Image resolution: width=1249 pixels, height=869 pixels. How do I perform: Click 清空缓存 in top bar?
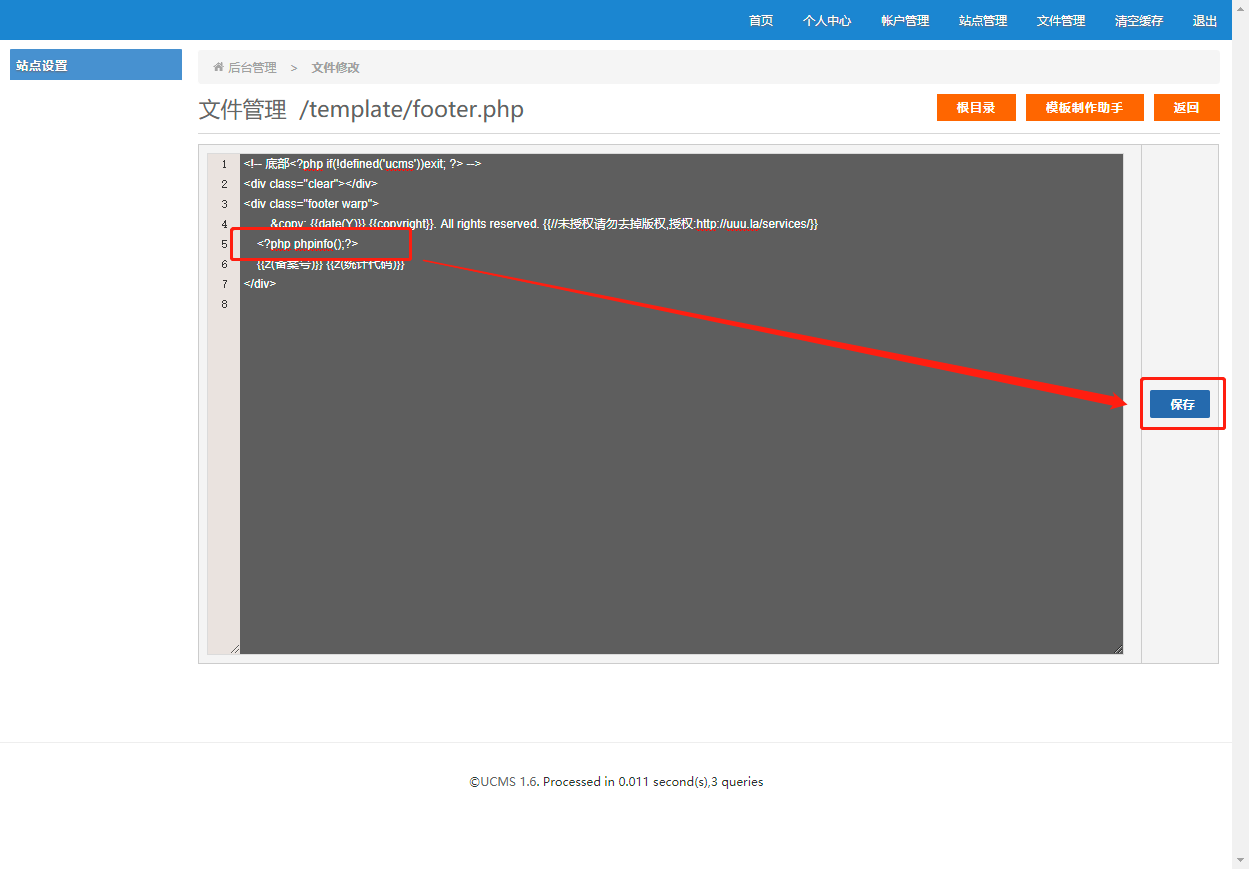point(1139,20)
